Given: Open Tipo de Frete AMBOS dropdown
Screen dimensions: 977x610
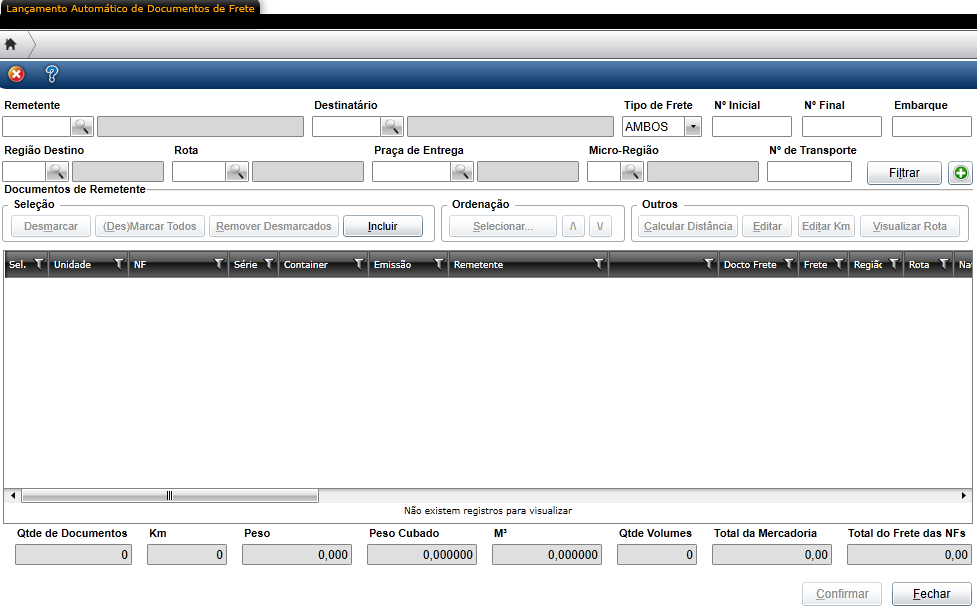Looking at the screenshot, I should [x=692, y=126].
